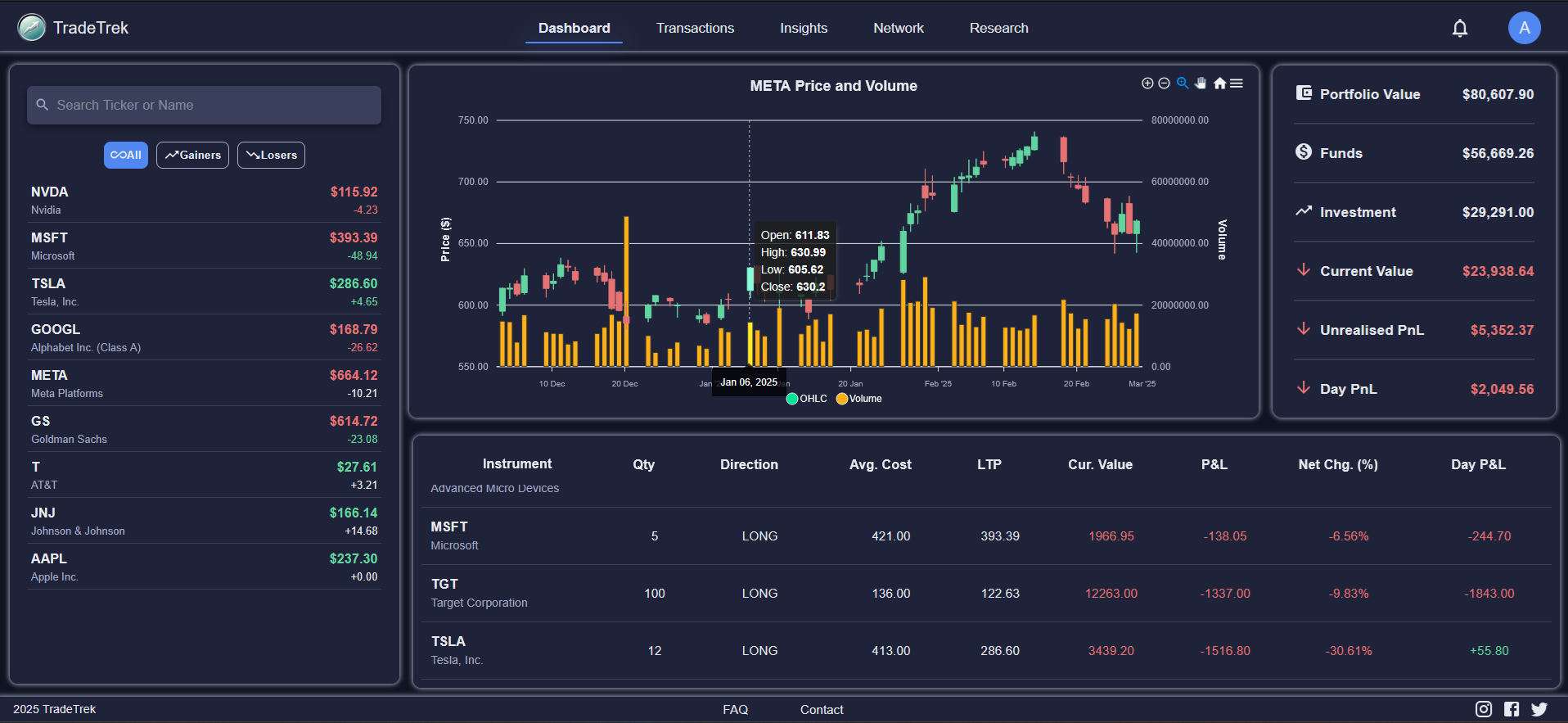Screen dimensions: 1568x723
Task: Click the chart zoom out icon
Action: pyautogui.click(x=1164, y=84)
